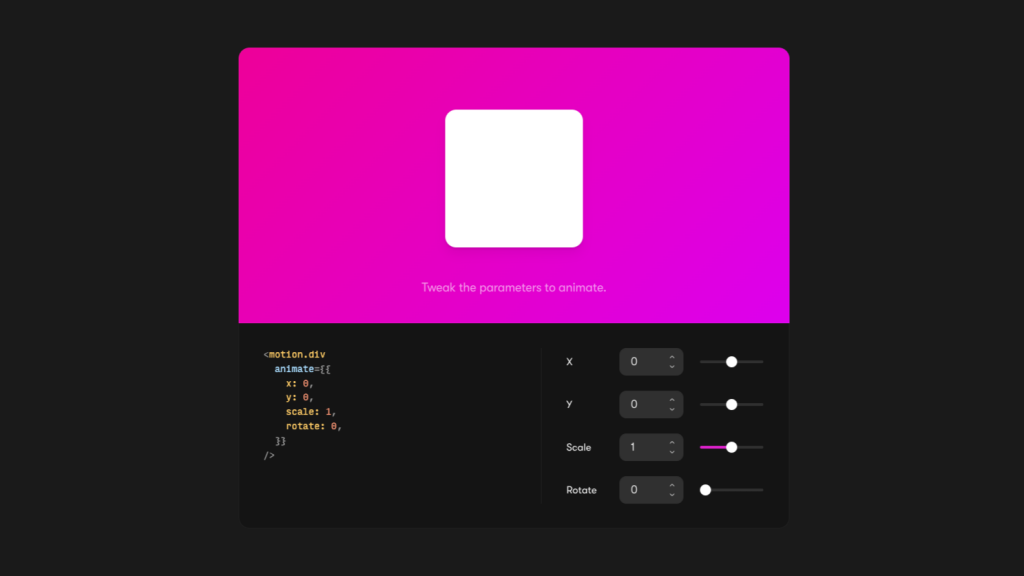The image size is (1024, 576).
Task: Click the Y slider handle
Action: [731, 404]
